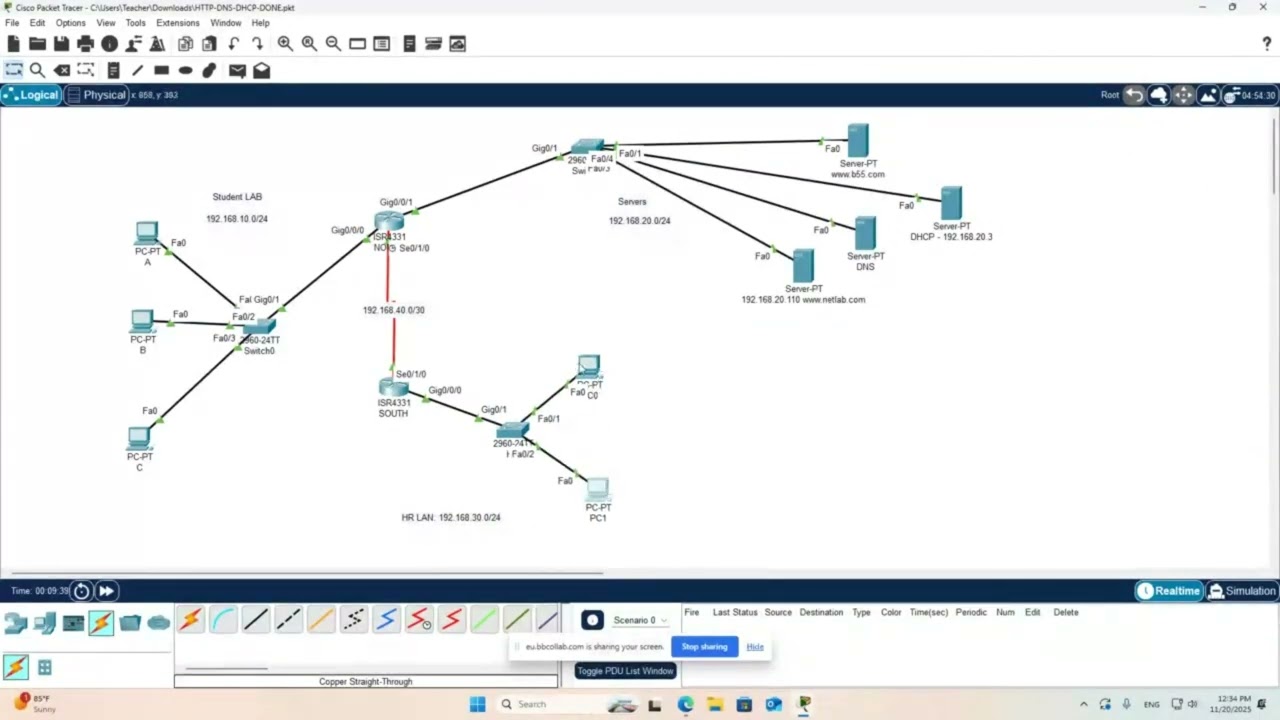Switch to the Logical workspace tab
Screen dimensions: 1280x720
[31, 95]
